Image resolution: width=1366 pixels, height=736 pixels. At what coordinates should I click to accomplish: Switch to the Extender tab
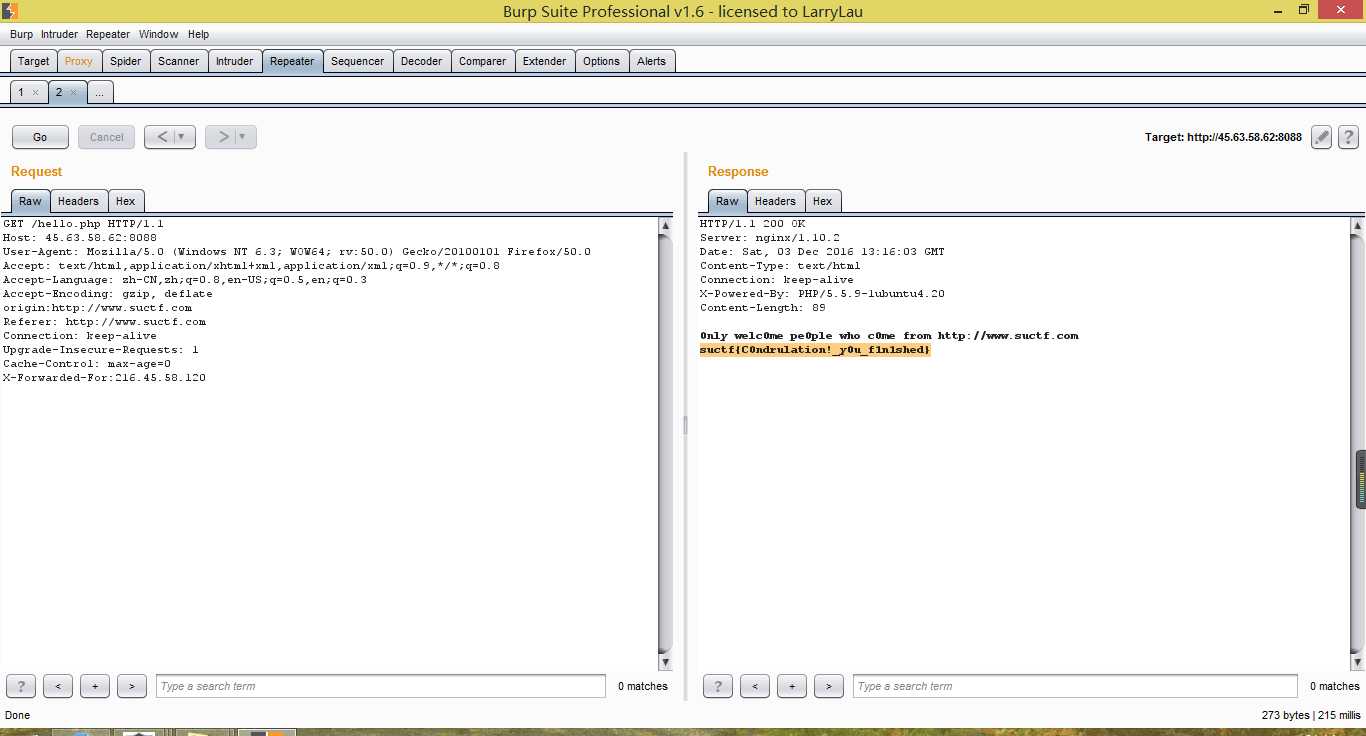545,61
